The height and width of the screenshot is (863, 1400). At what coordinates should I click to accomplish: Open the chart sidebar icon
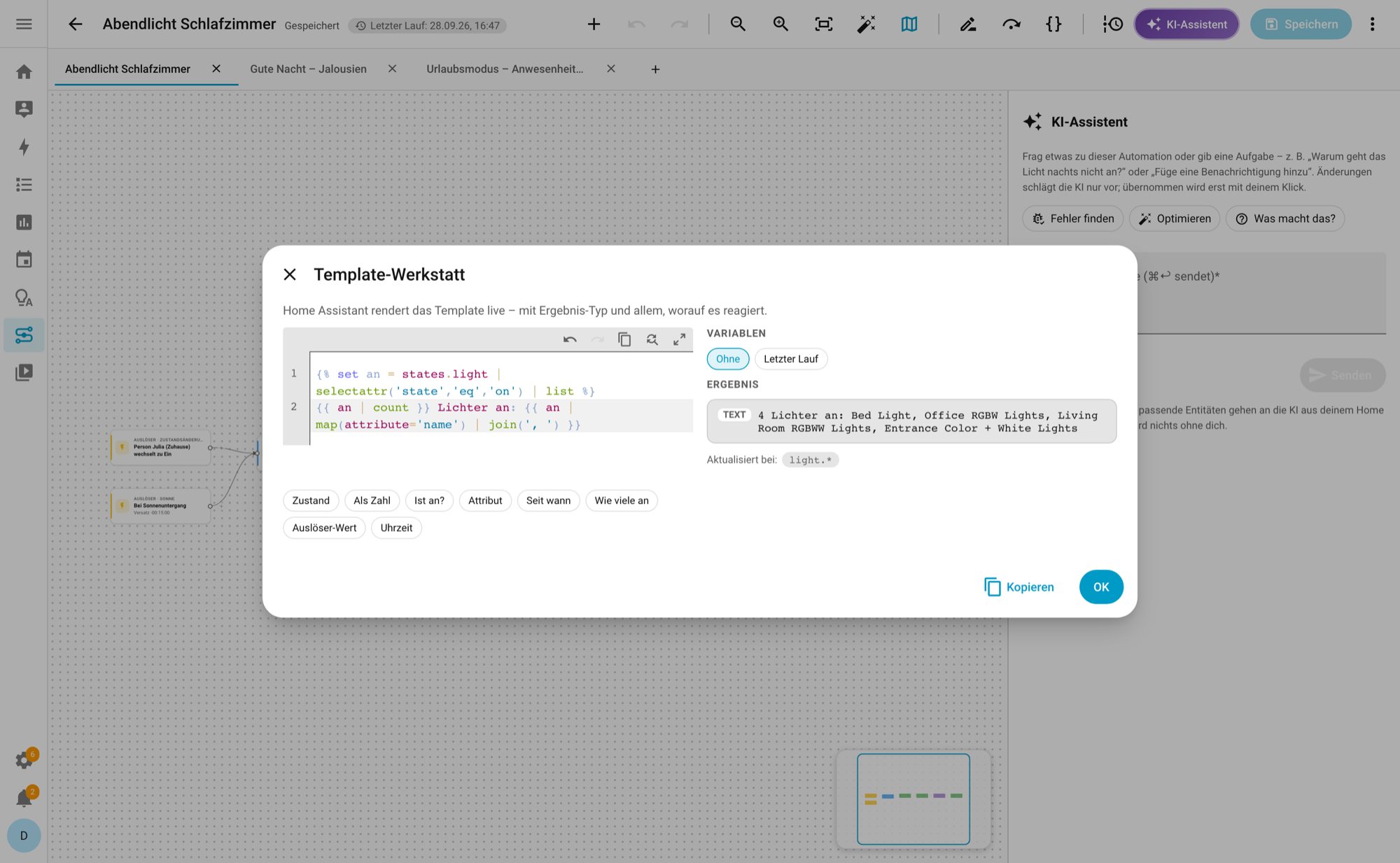pos(24,223)
